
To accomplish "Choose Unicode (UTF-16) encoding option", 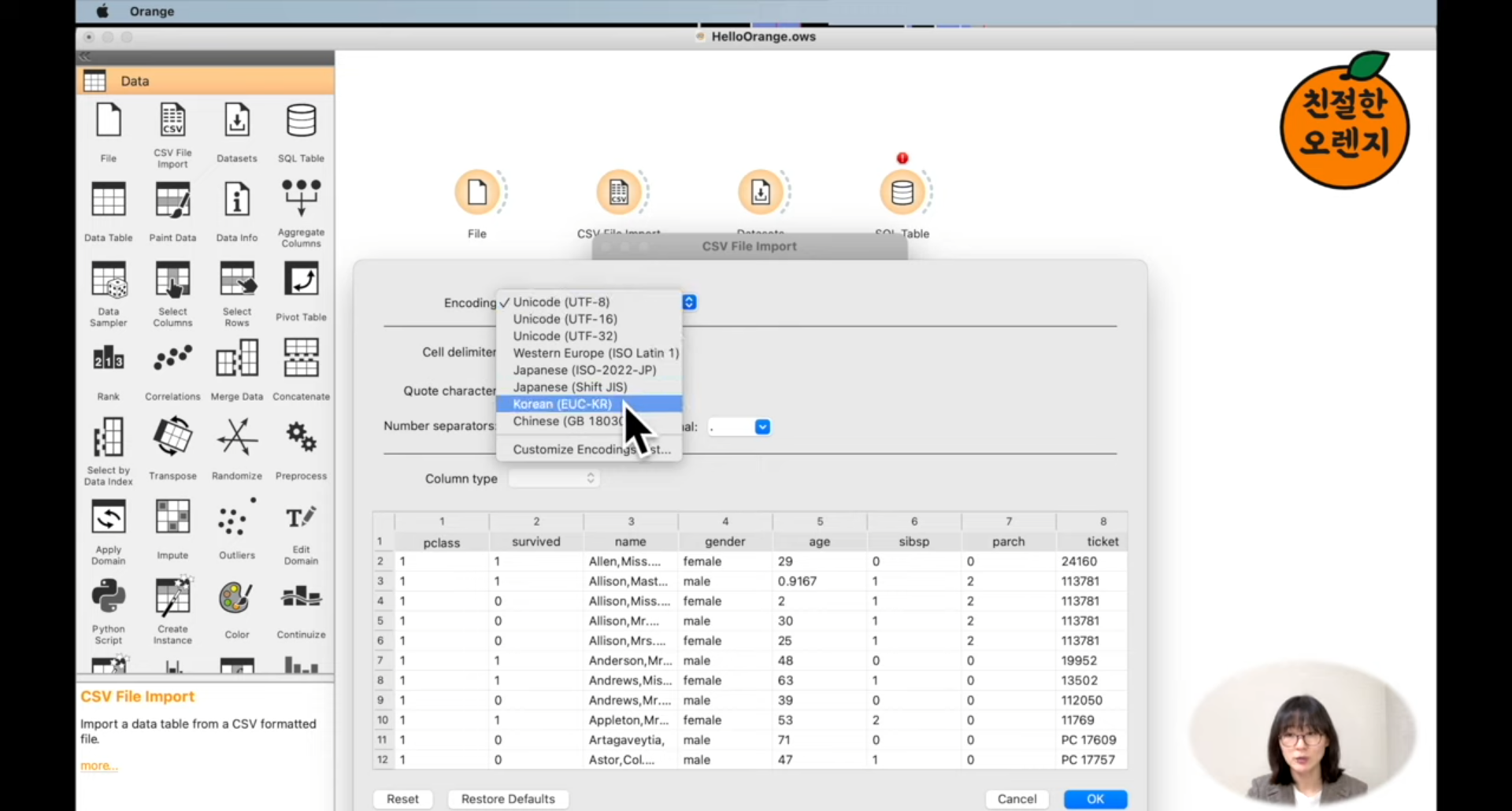I will 589,319.
